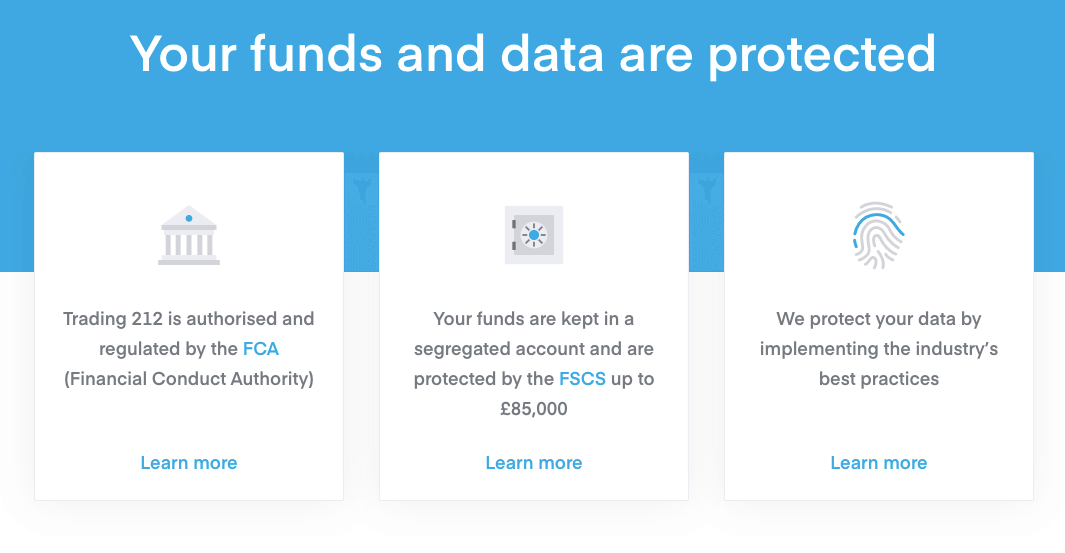The width and height of the screenshot is (1065, 553).
Task: Click the bank building icon
Action: [189, 235]
